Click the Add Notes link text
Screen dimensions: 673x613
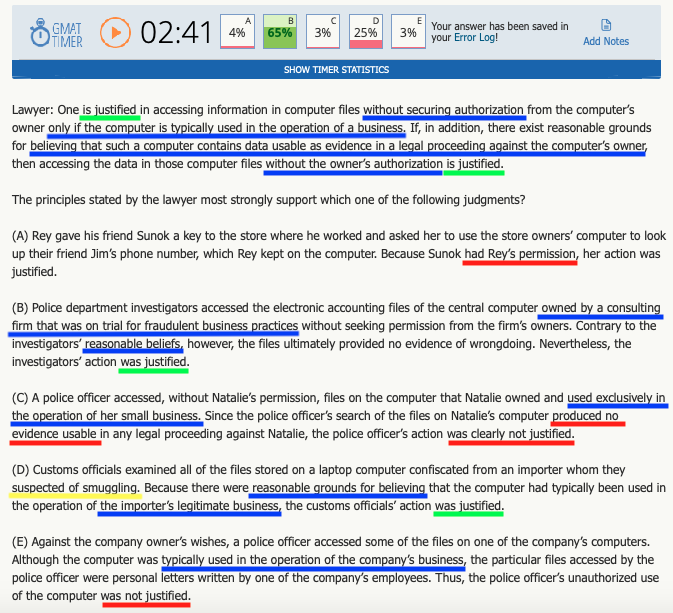coord(606,42)
